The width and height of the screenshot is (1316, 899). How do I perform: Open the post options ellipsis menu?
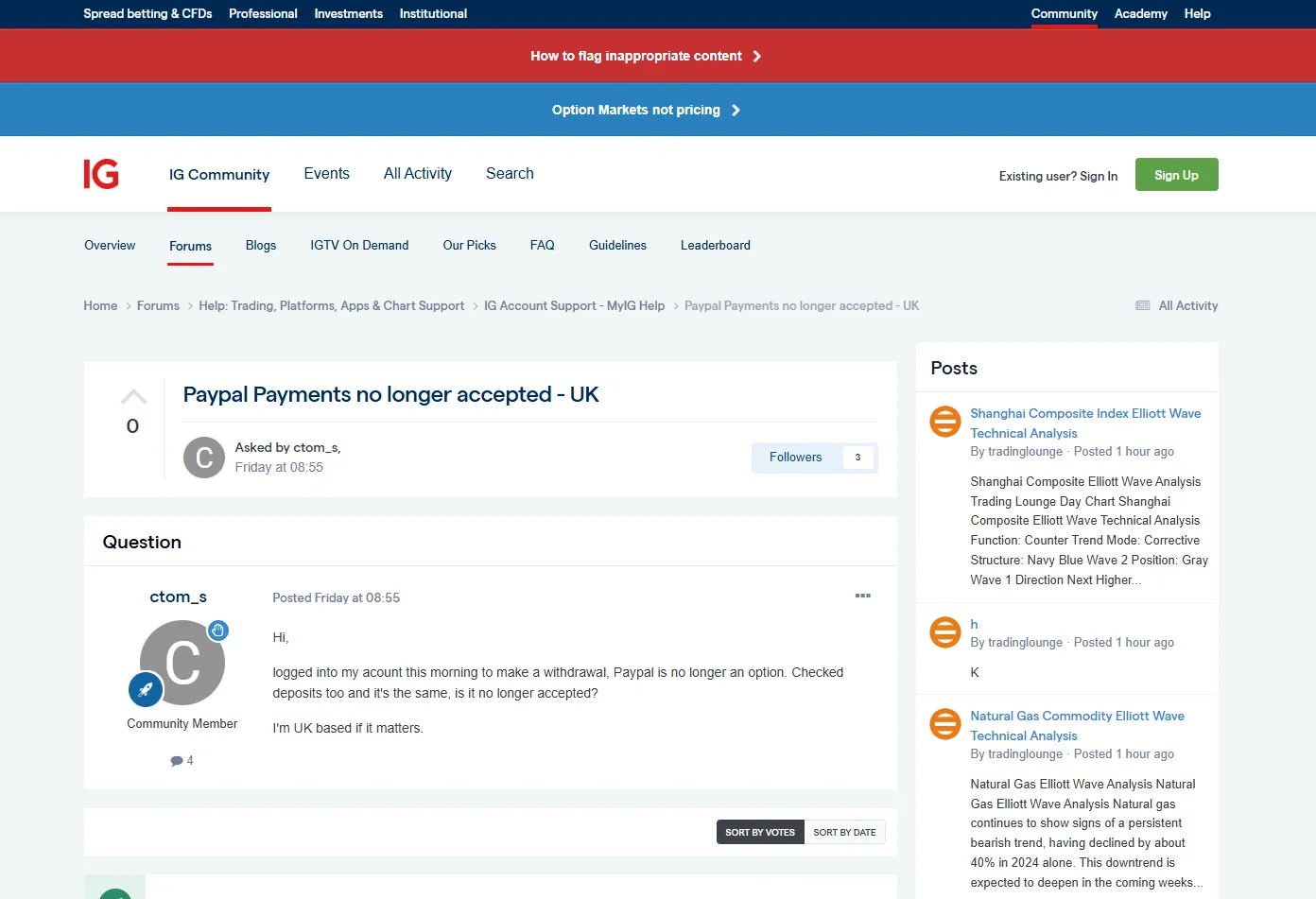coord(862,596)
